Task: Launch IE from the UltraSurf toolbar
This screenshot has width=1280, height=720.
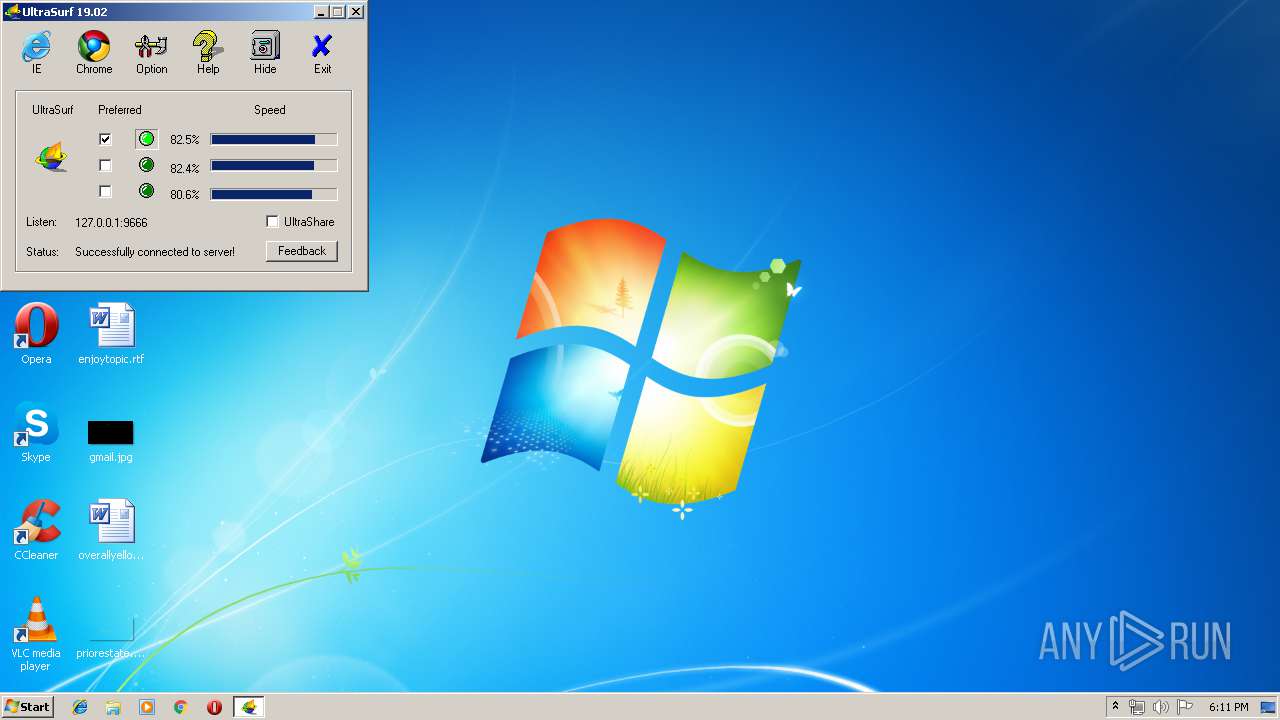Action: pyautogui.click(x=37, y=52)
